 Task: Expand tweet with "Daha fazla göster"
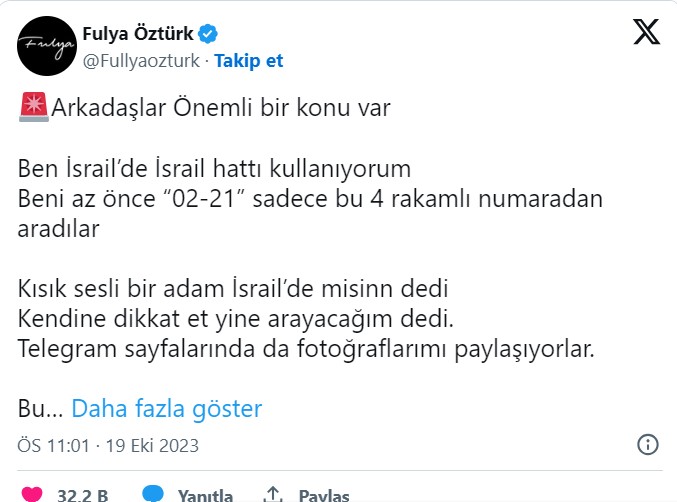167,408
